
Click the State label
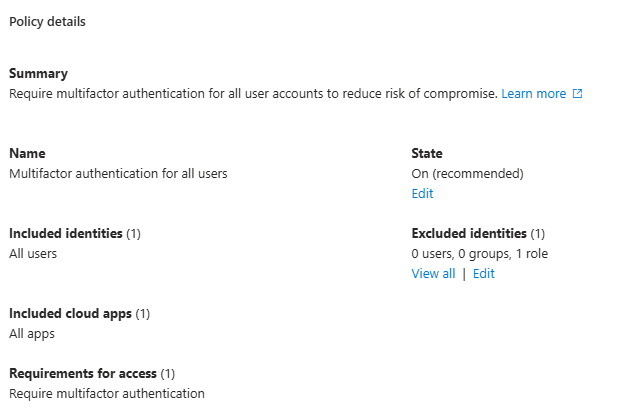[427, 154]
